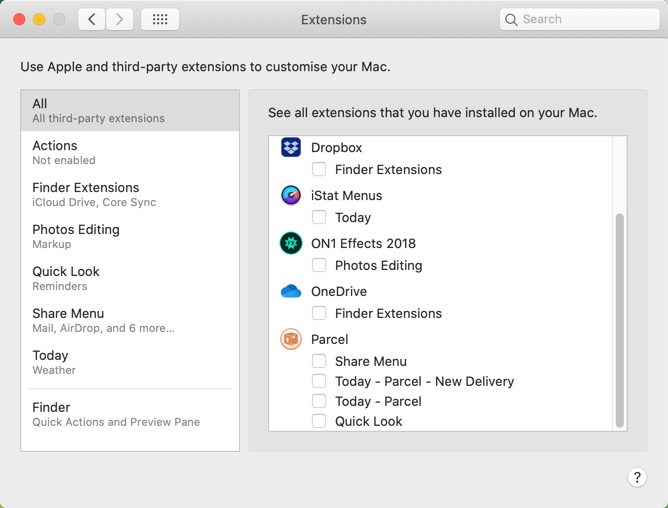Viewport: 668px width, 508px height.
Task: Check Today - Parcel - New Delivery
Action: tap(319, 381)
